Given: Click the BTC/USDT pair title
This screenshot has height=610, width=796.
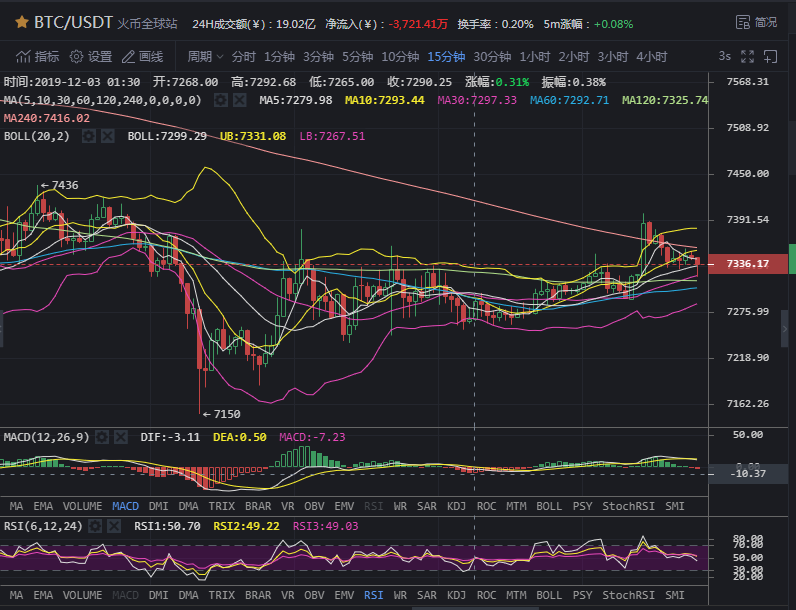Looking at the screenshot, I should click(x=73, y=22).
